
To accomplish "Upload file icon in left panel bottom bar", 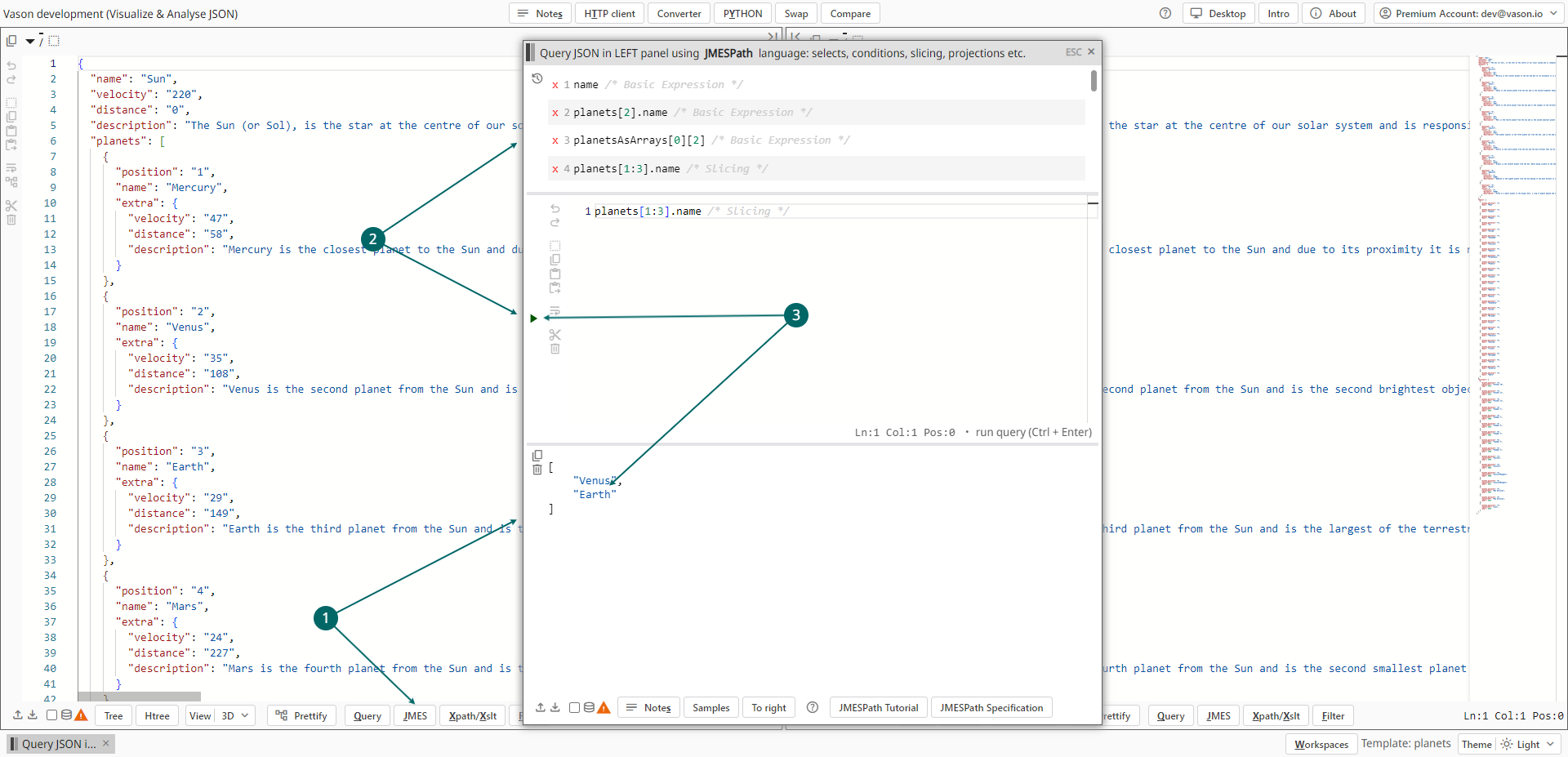I will tap(18, 715).
